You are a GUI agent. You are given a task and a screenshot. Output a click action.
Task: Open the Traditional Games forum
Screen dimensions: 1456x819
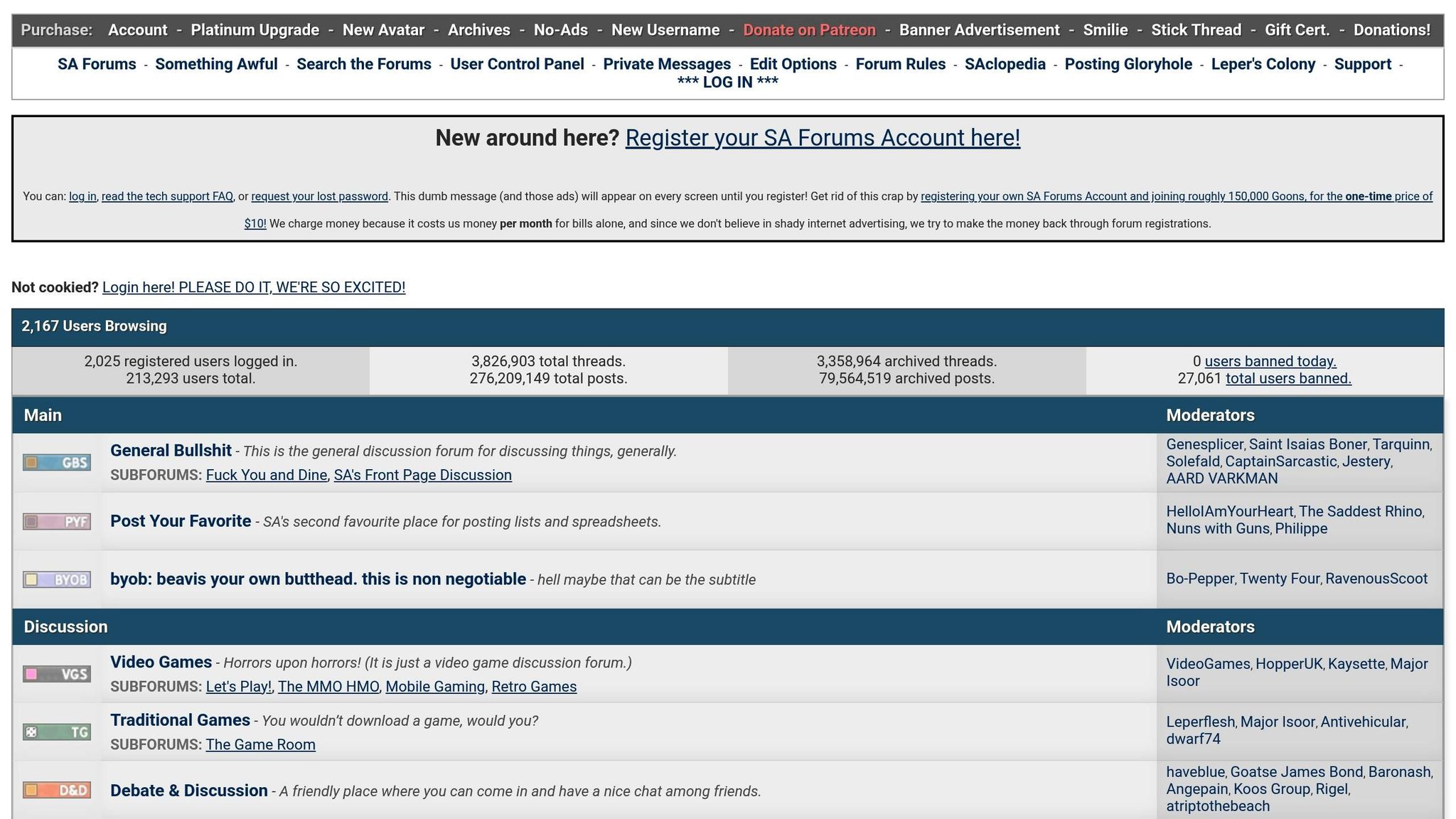180,720
